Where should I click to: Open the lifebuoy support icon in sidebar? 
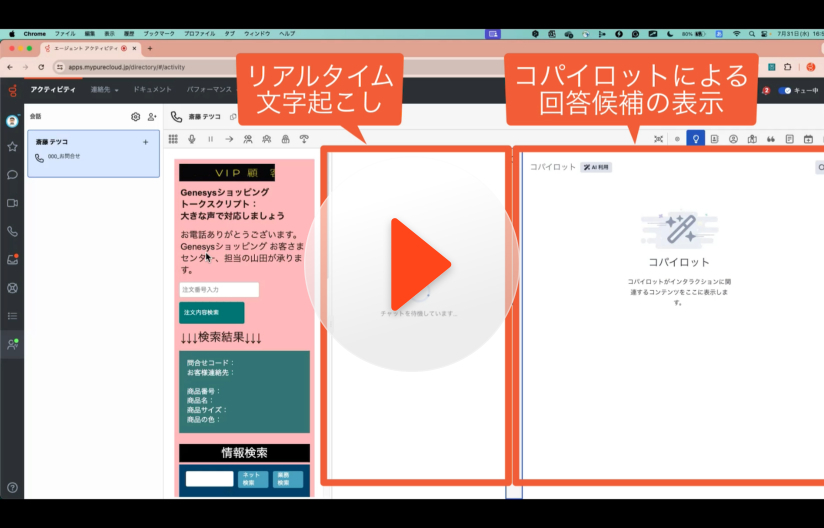[x=12, y=288]
